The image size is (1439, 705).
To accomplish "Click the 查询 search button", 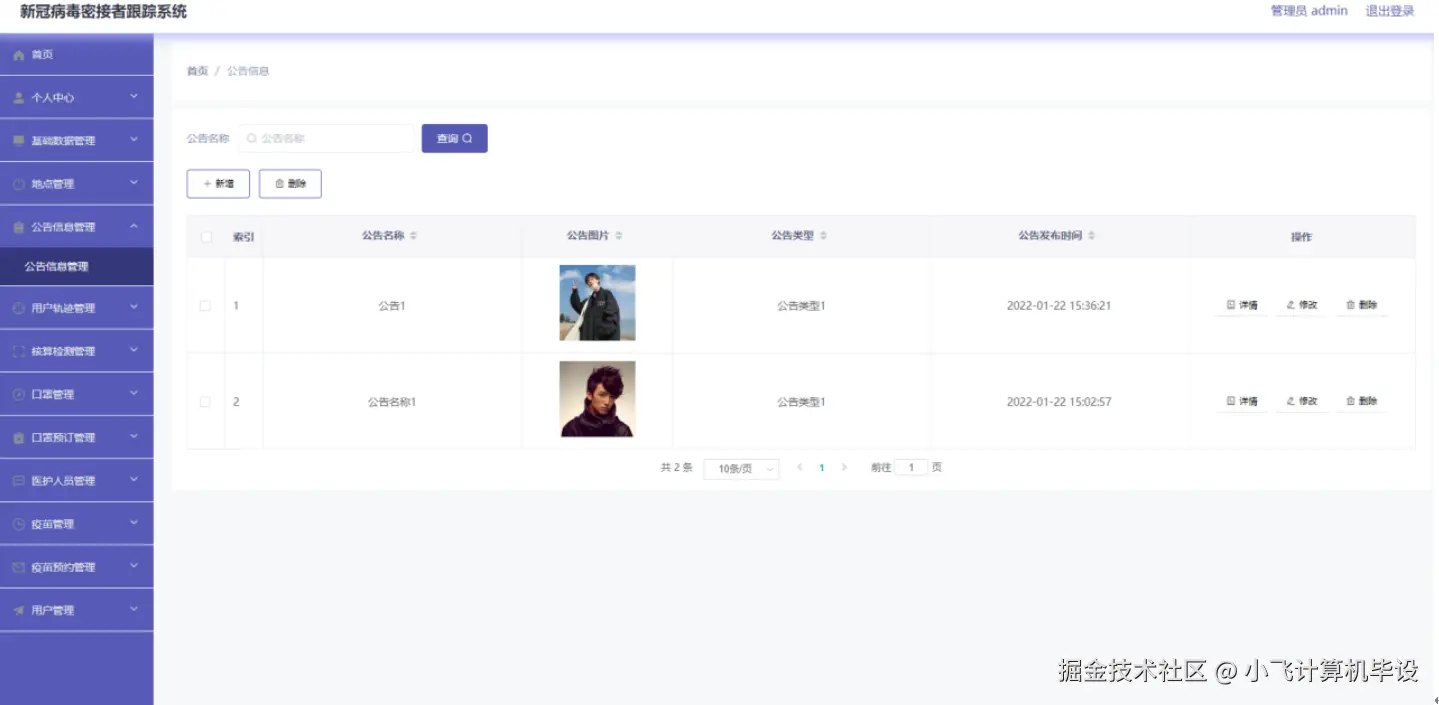I will tap(455, 139).
